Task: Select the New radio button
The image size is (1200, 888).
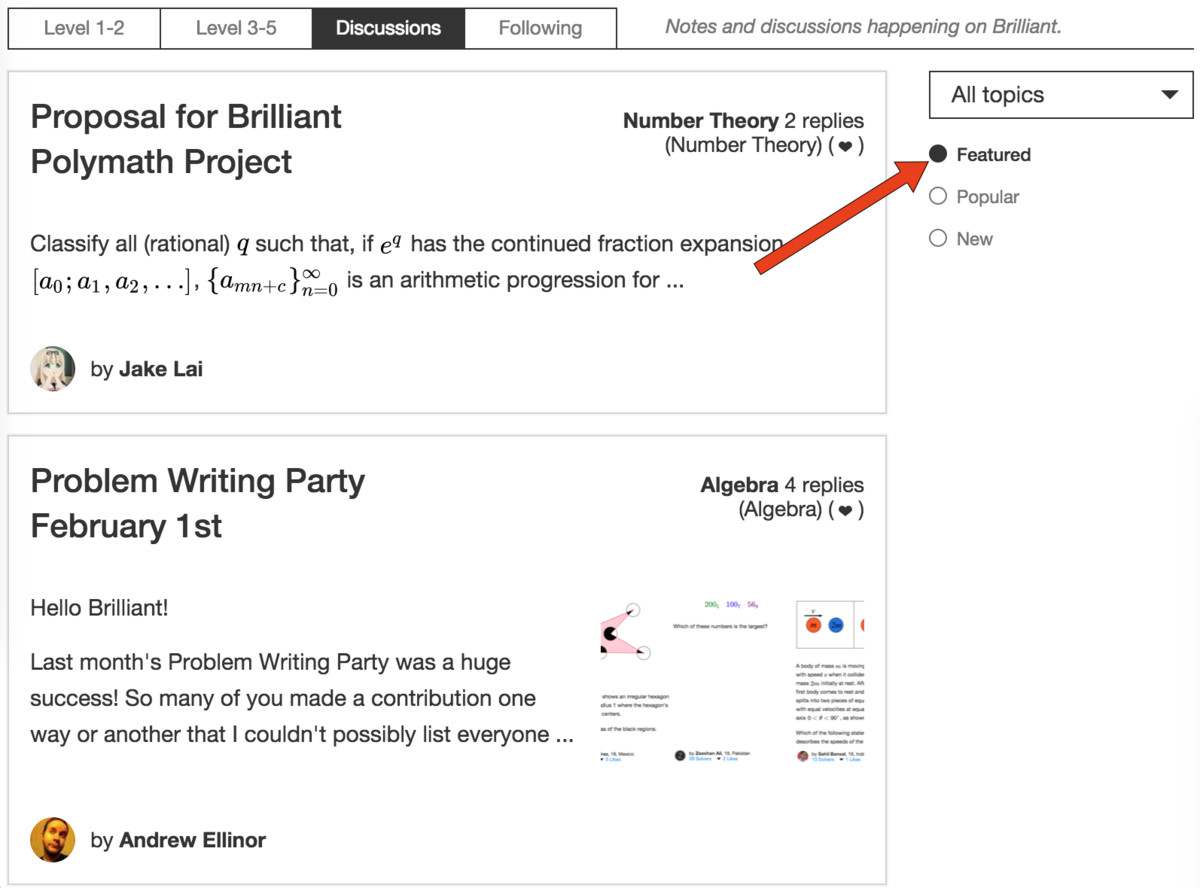Action: pos(938,238)
